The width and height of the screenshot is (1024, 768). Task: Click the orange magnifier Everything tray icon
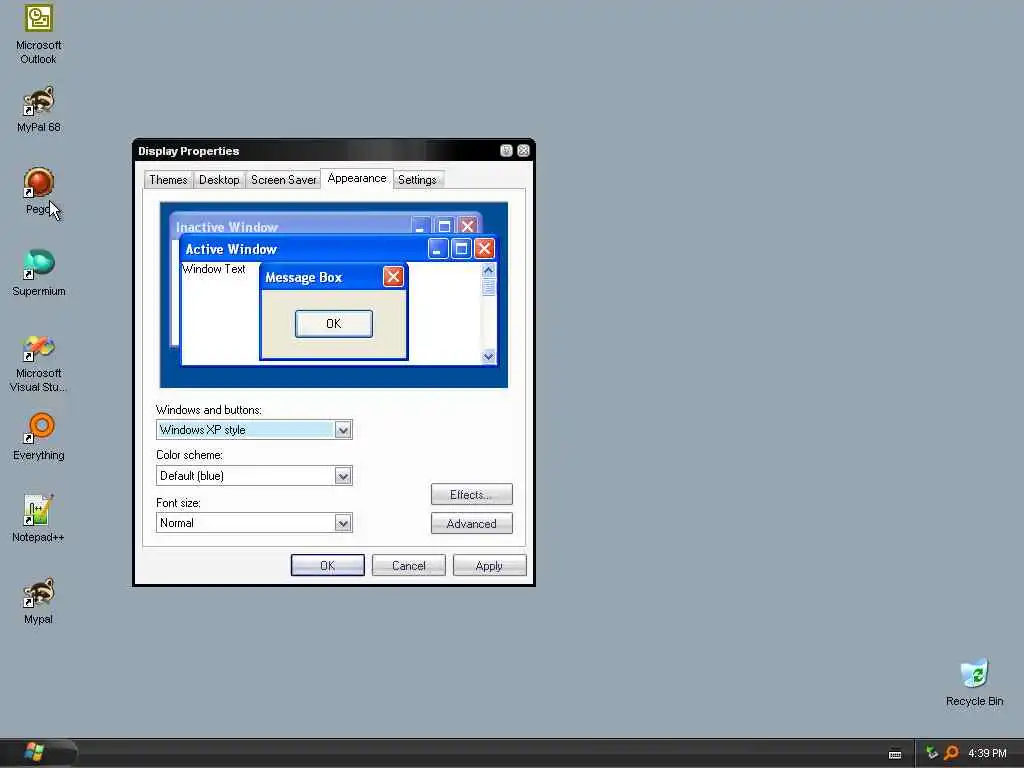(952, 753)
